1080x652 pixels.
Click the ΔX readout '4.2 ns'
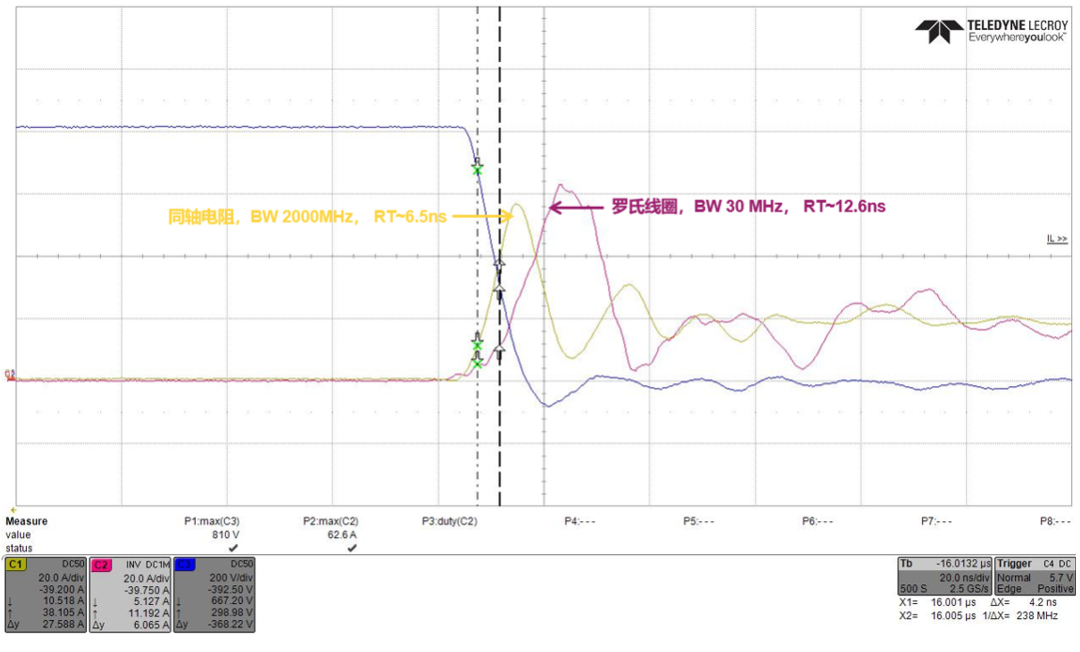point(1043,602)
